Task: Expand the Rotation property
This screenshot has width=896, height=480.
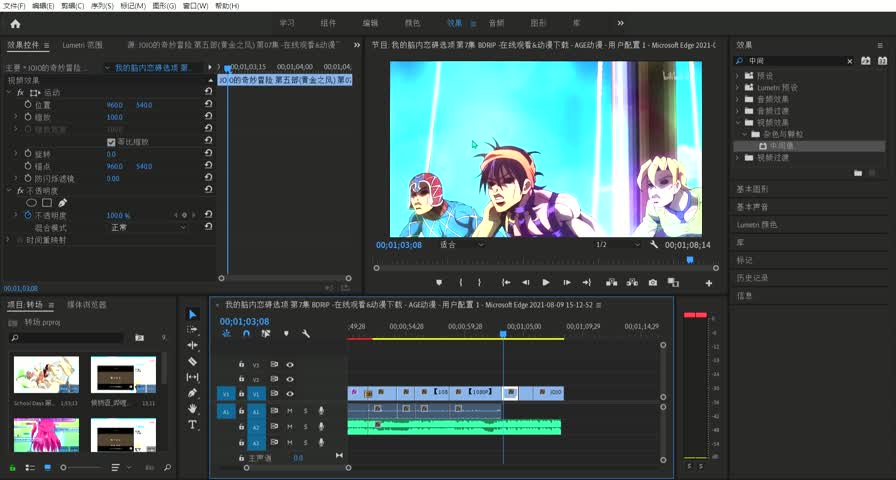Action: tap(15, 154)
